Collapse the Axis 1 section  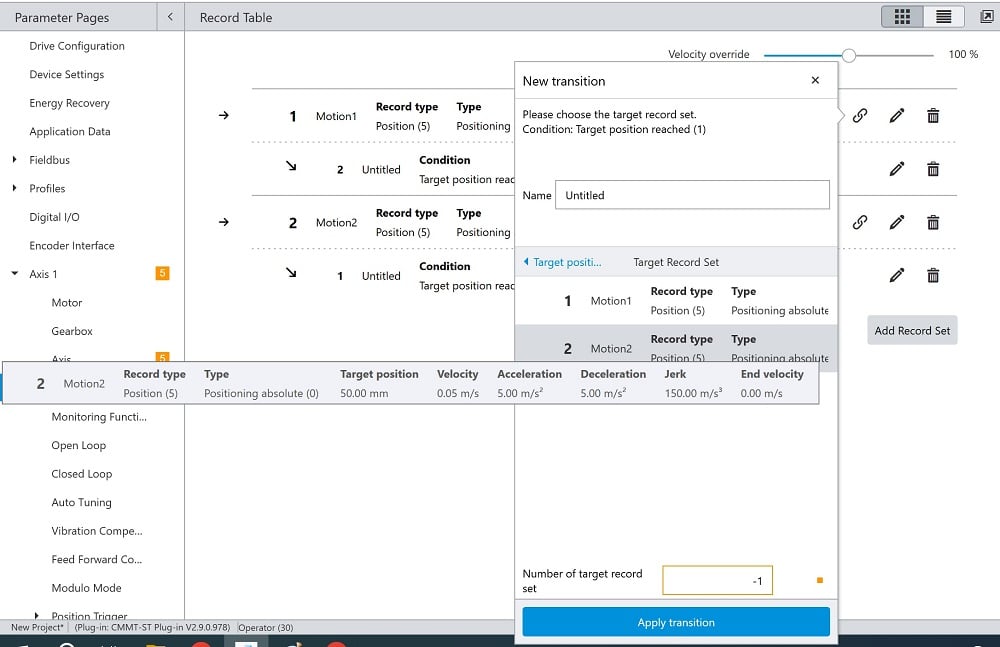[x=14, y=274]
